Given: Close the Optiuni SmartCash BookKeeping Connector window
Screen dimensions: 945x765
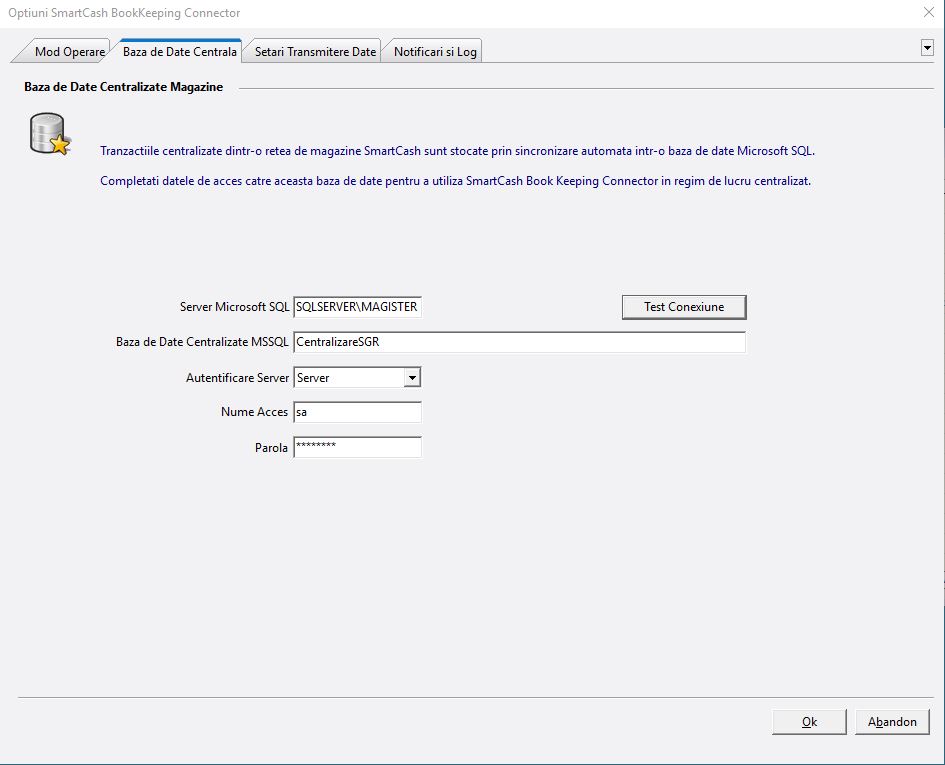Looking at the screenshot, I should tap(929, 12).
